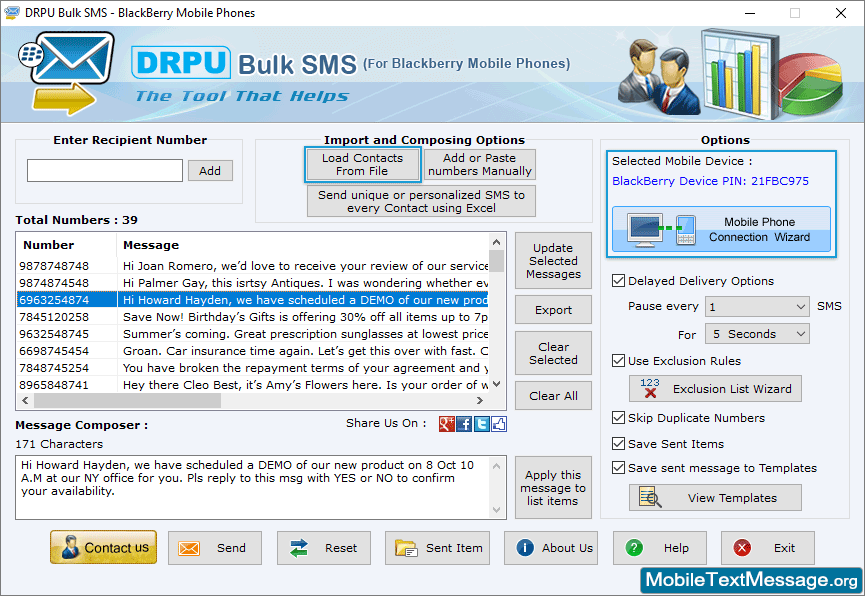Toggle Delayed Delivery Options checkbox
The width and height of the screenshot is (865, 596).
[x=618, y=281]
